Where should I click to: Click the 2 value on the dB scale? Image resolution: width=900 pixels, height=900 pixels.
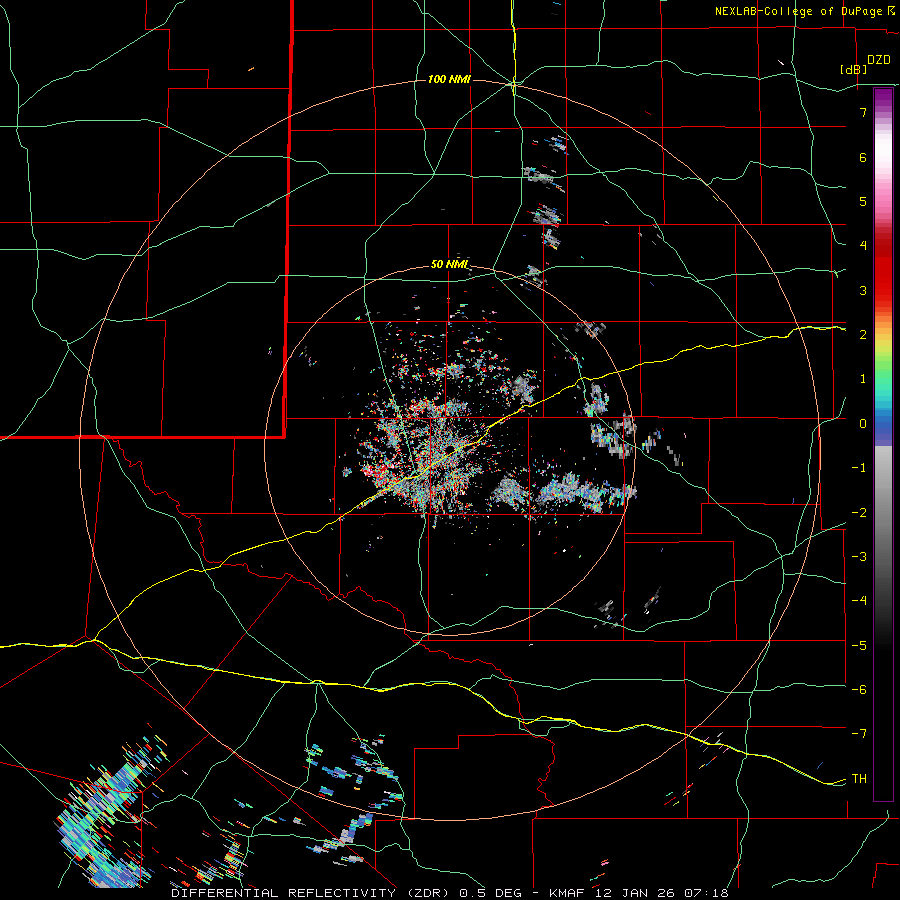(x=863, y=335)
